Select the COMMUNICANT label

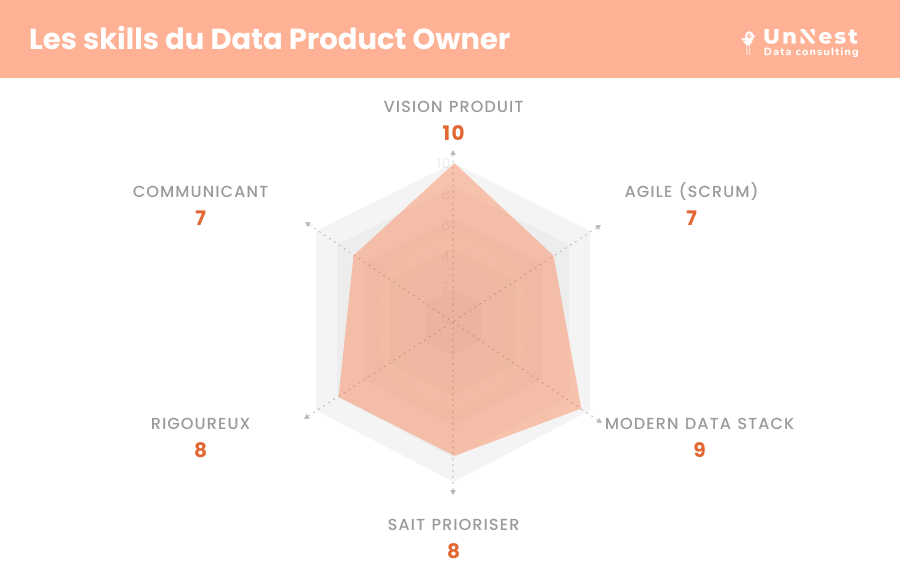point(200,192)
